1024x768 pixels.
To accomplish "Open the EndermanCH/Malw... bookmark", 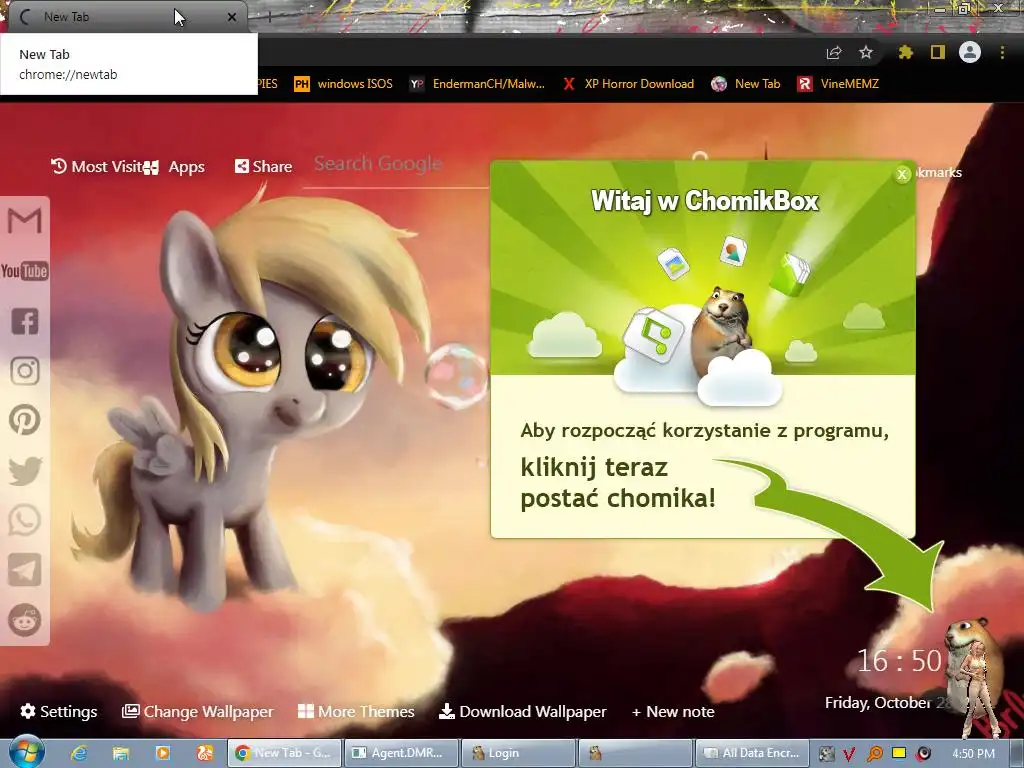I will [x=477, y=84].
